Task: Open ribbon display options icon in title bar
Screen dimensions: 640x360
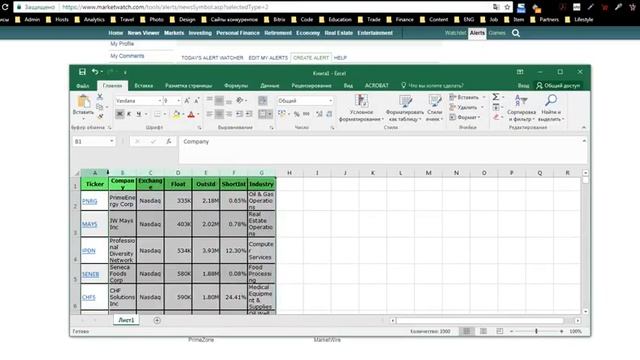Action: pos(520,72)
